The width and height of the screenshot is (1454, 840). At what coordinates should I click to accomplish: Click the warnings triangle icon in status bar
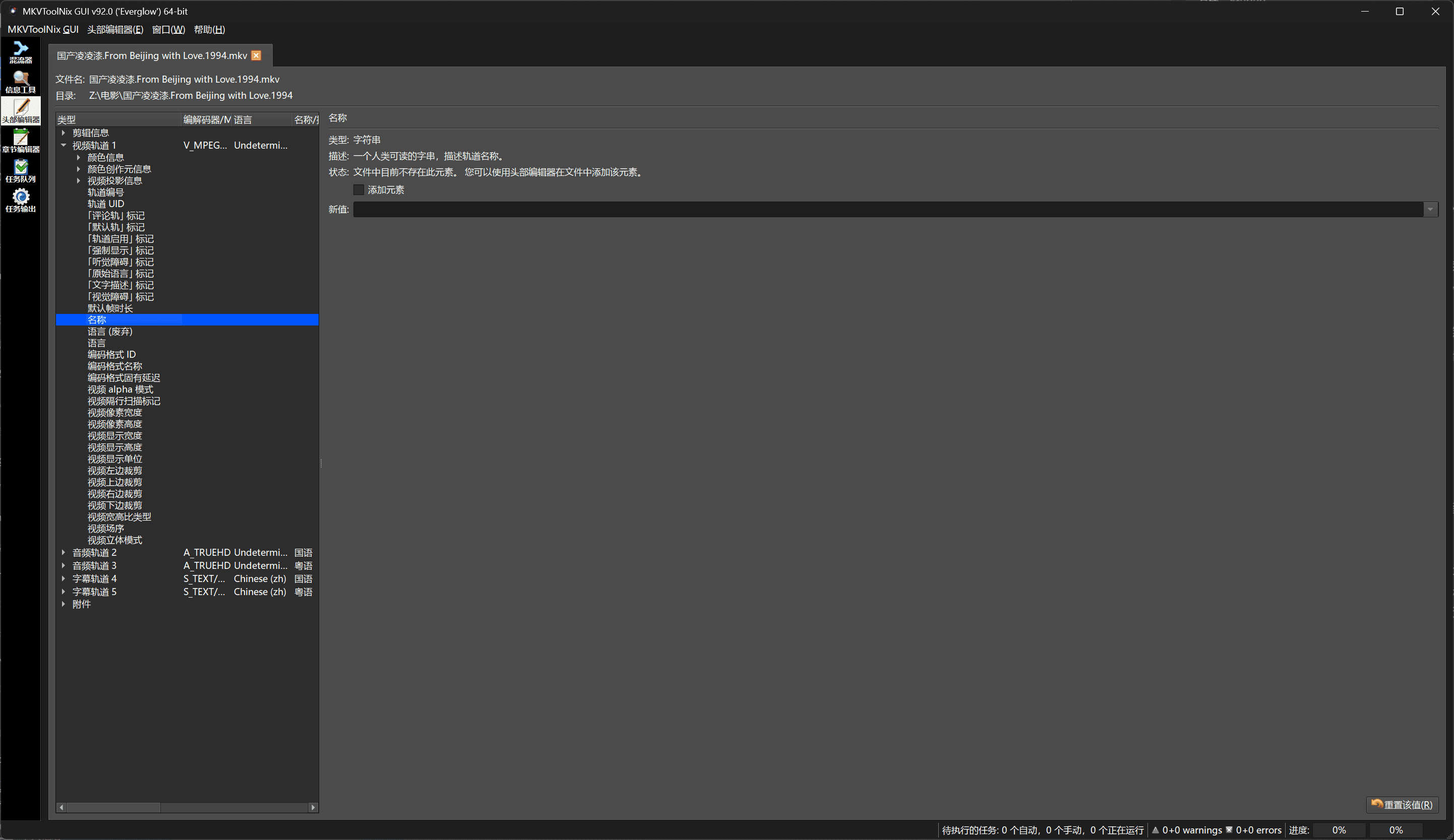coord(1155,830)
